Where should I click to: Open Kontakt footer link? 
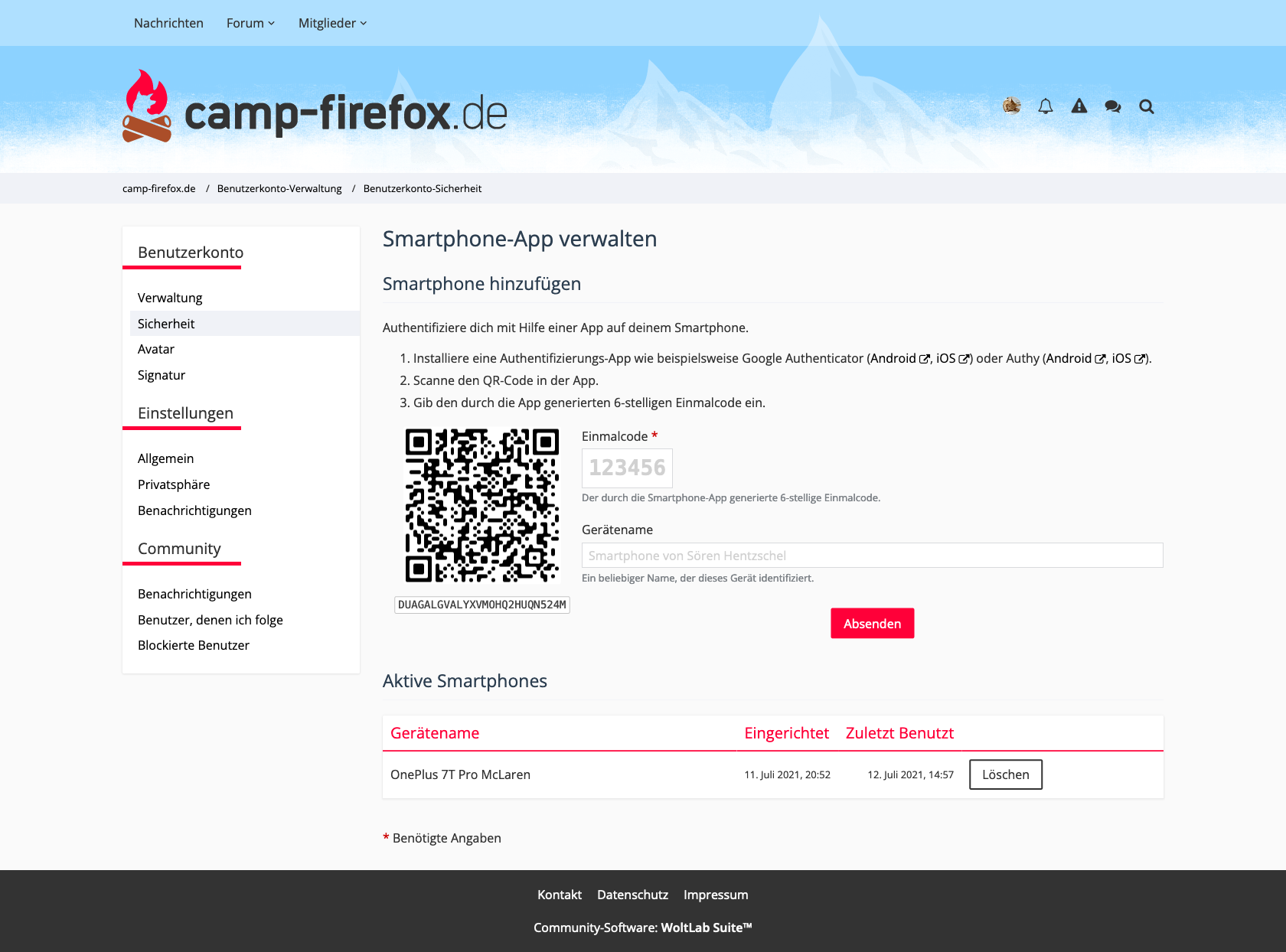pyautogui.click(x=560, y=895)
